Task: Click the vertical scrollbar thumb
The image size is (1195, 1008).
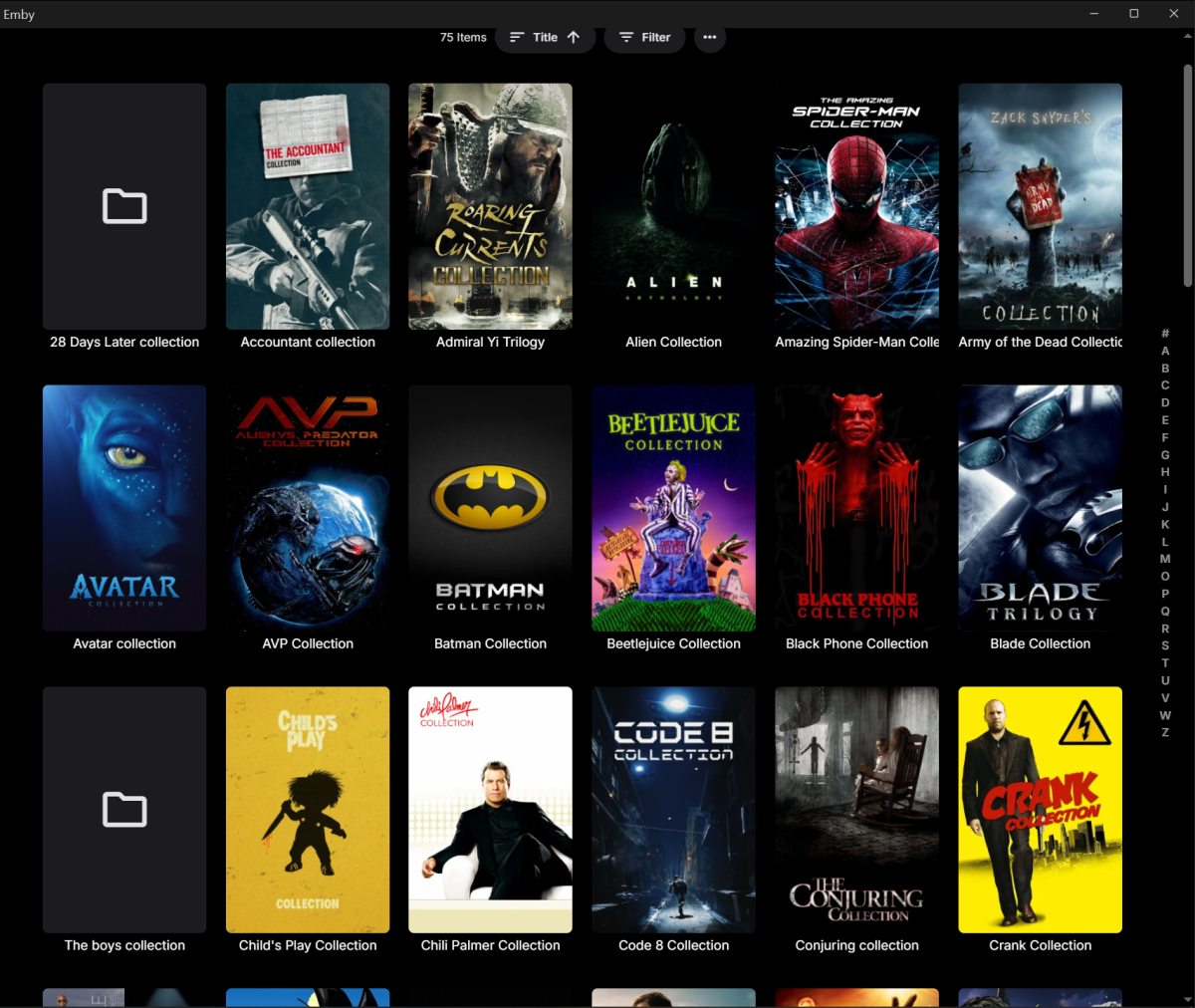Action: 1187,174
